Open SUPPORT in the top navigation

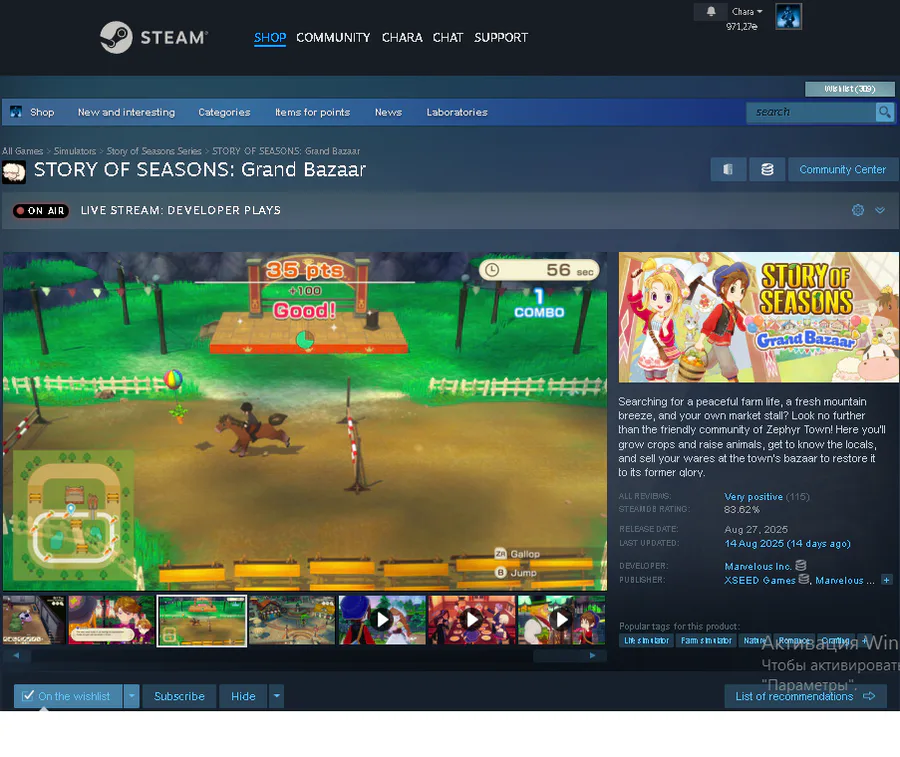[501, 38]
